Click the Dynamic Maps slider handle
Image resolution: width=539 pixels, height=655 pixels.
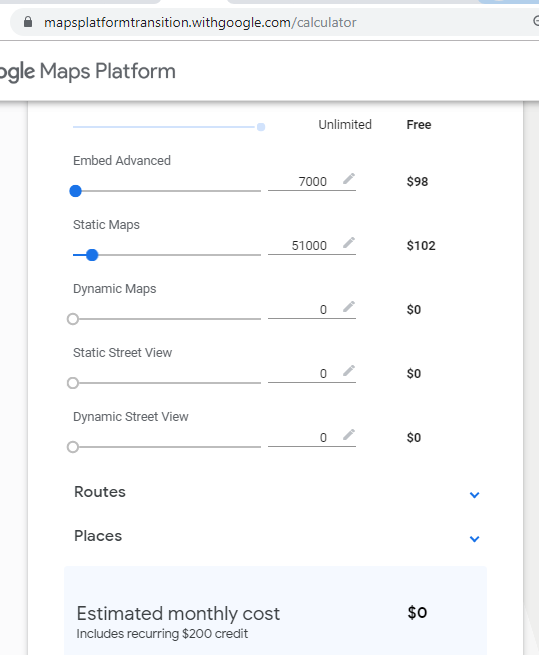click(x=73, y=319)
